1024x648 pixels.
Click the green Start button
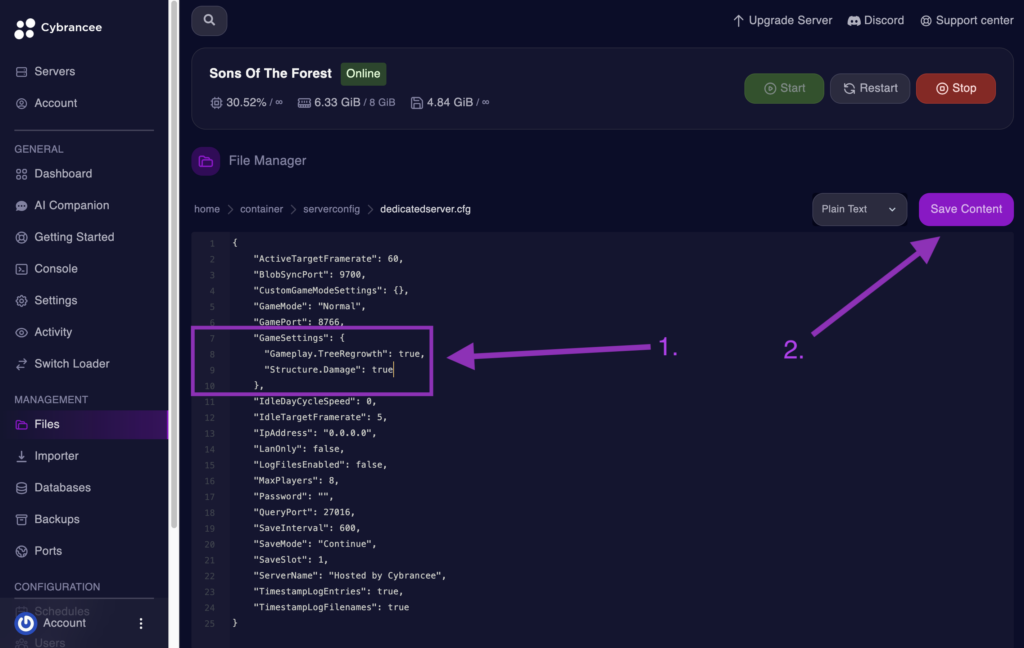784,88
